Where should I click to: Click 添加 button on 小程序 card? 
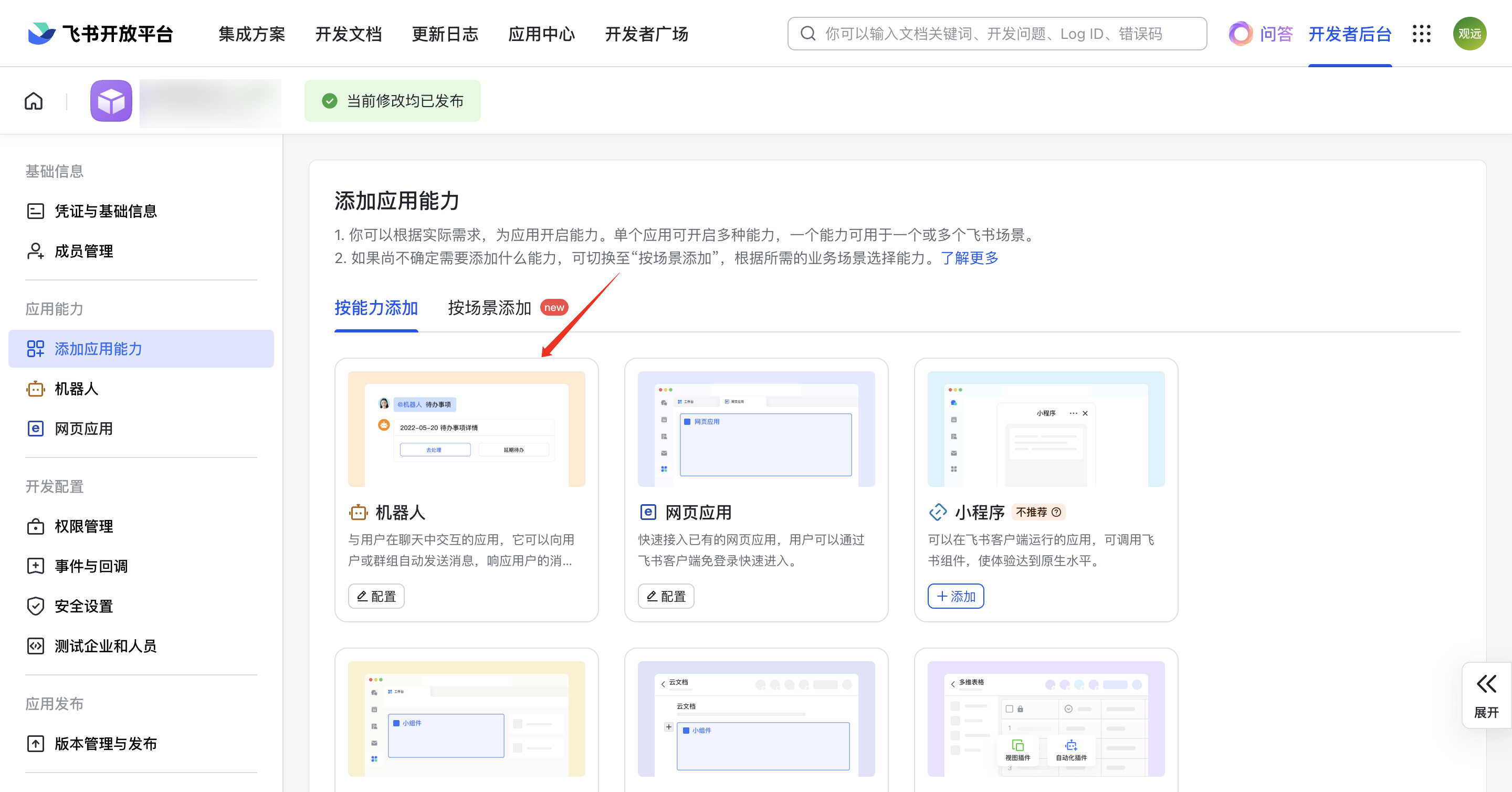click(955, 596)
